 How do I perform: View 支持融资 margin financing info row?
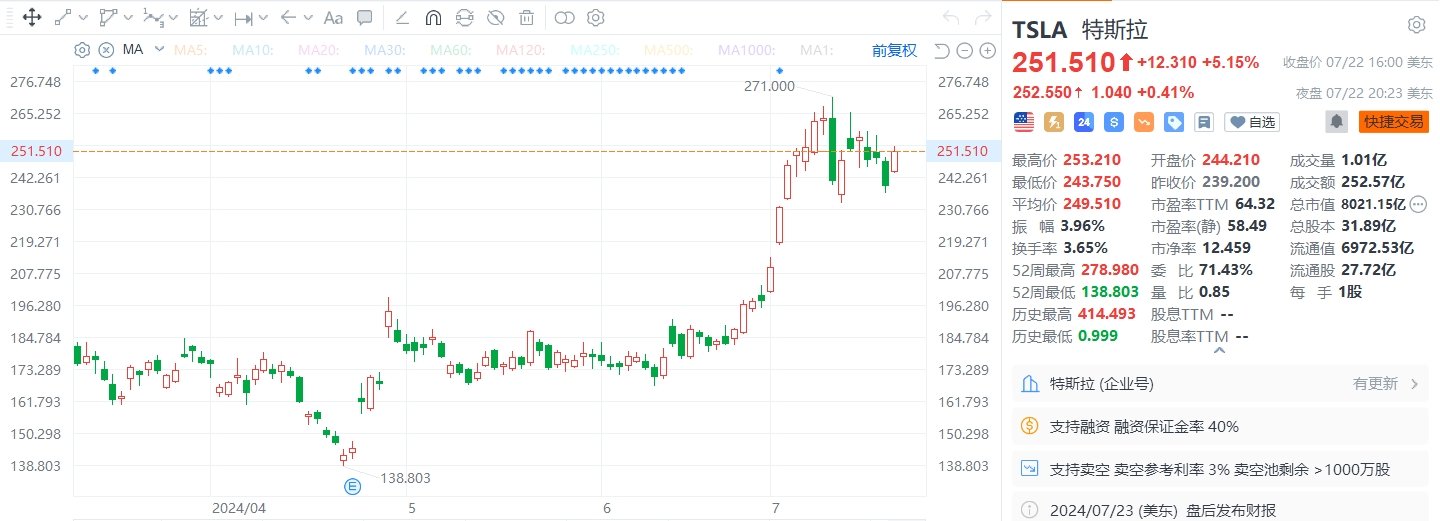pyautogui.click(x=1220, y=426)
